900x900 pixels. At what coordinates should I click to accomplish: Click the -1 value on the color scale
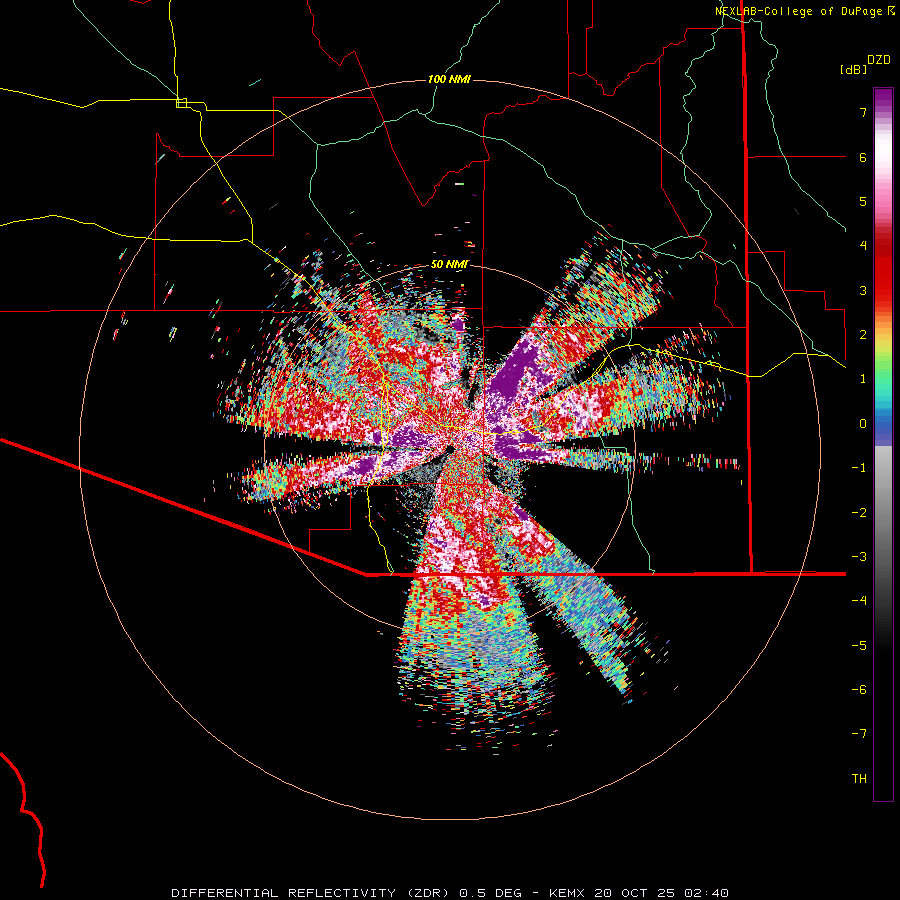tap(859, 468)
